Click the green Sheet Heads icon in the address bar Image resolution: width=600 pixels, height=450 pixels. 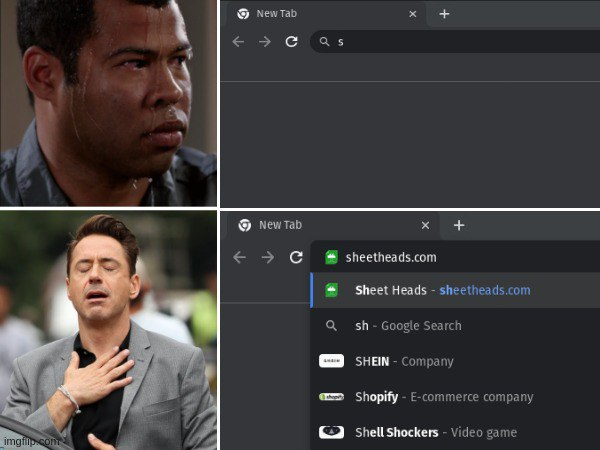[x=331, y=257]
